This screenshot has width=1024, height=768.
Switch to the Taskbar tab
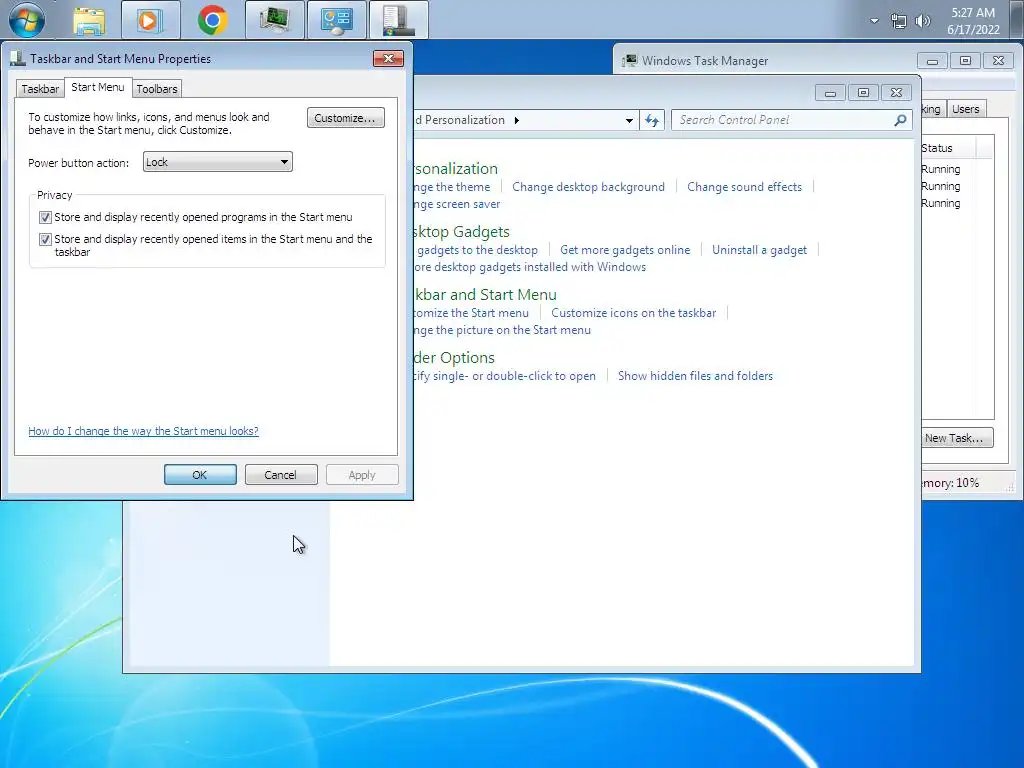[x=40, y=89]
